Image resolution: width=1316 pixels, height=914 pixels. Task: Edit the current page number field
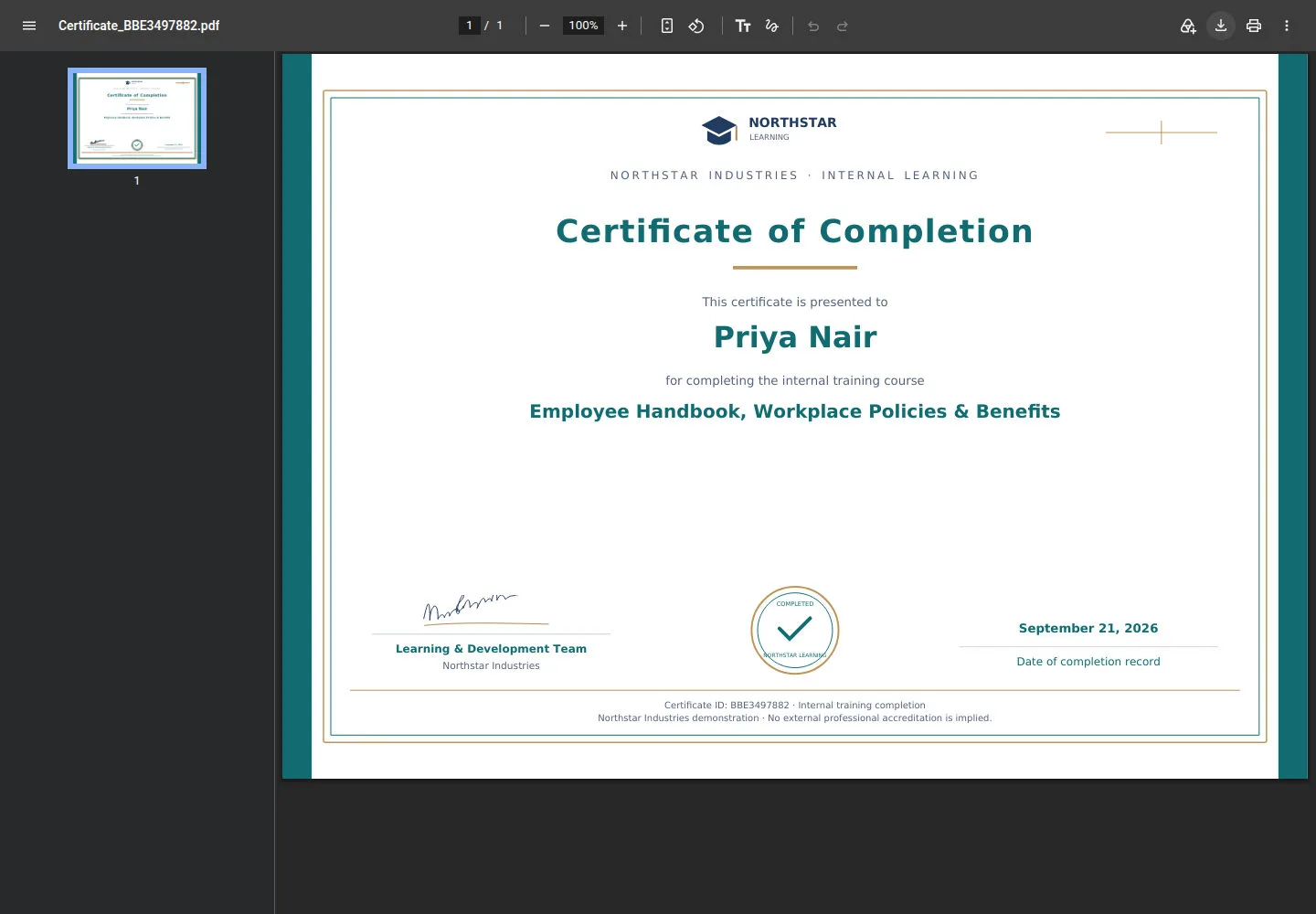470,26
